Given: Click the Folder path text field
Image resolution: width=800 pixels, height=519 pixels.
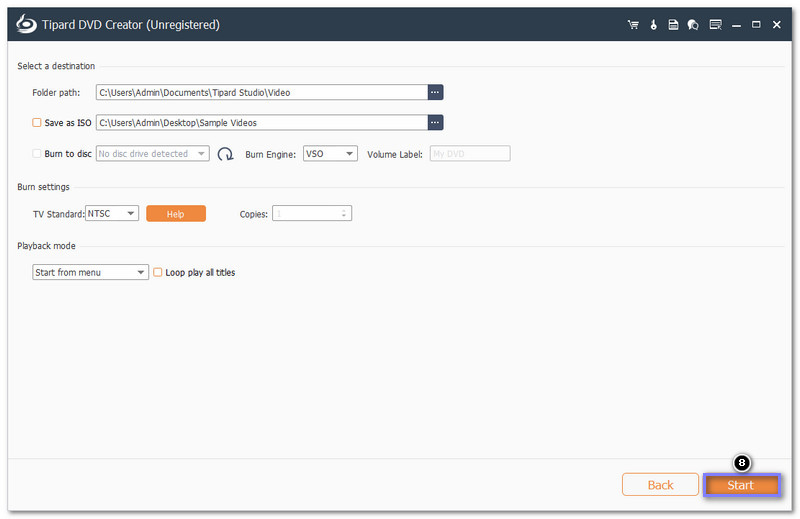Looking at the screenshot, I should [262, 92].
